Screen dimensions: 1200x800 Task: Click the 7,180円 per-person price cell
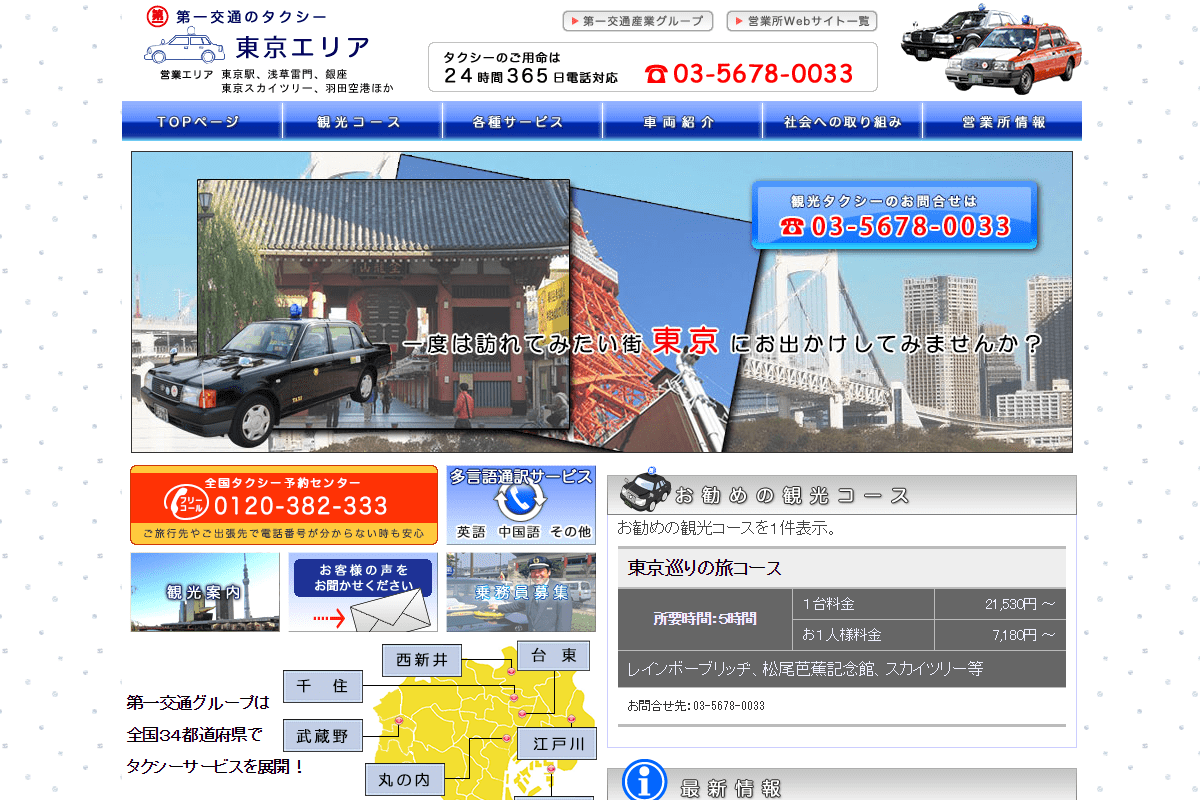click(1000, 635)
